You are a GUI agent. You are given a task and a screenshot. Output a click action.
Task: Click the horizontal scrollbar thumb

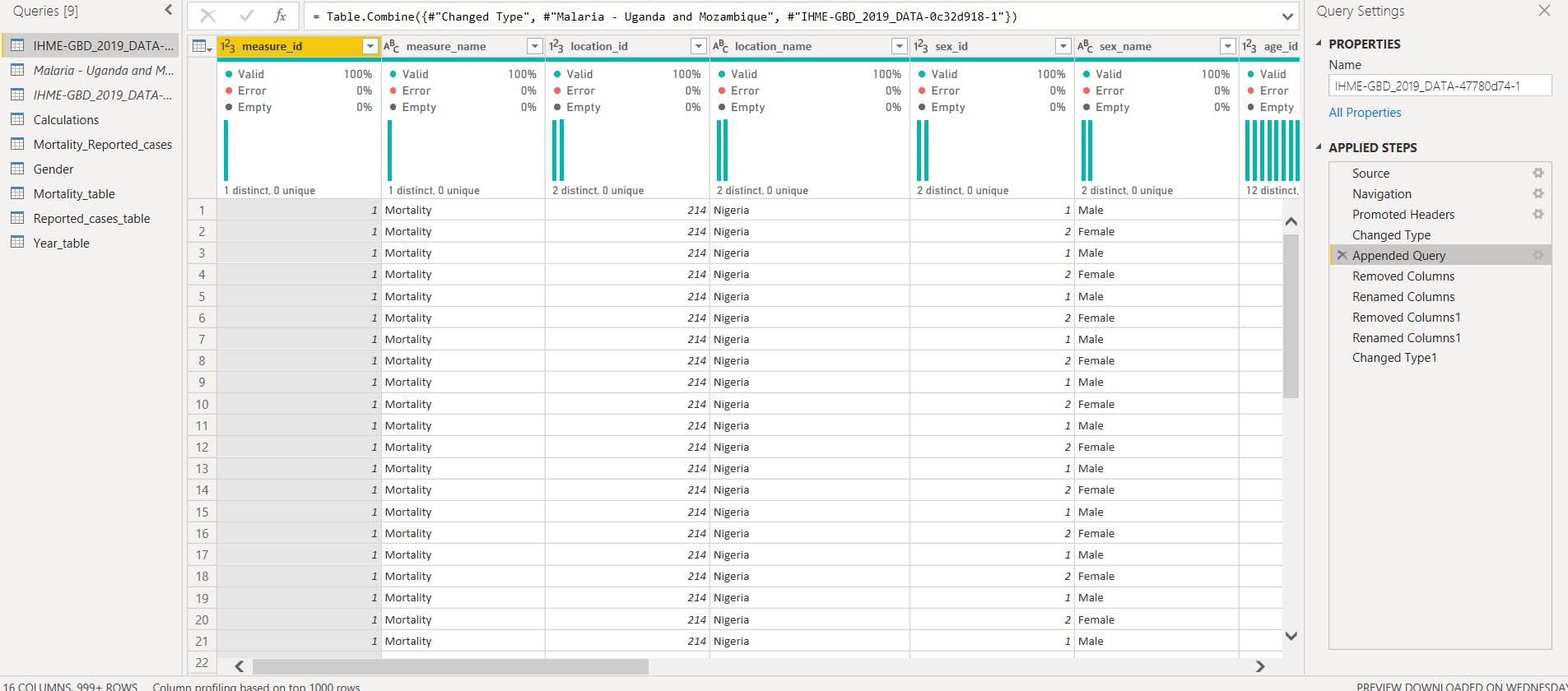(x=450, y=666)
